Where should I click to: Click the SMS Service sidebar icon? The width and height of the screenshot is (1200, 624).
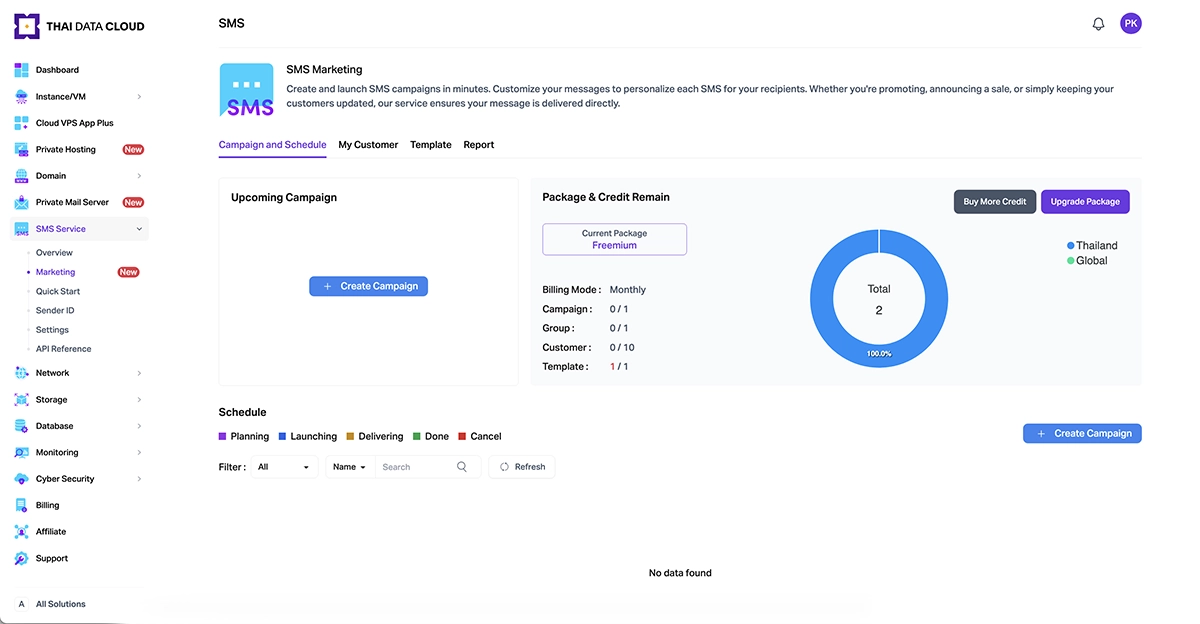point(21,229)
